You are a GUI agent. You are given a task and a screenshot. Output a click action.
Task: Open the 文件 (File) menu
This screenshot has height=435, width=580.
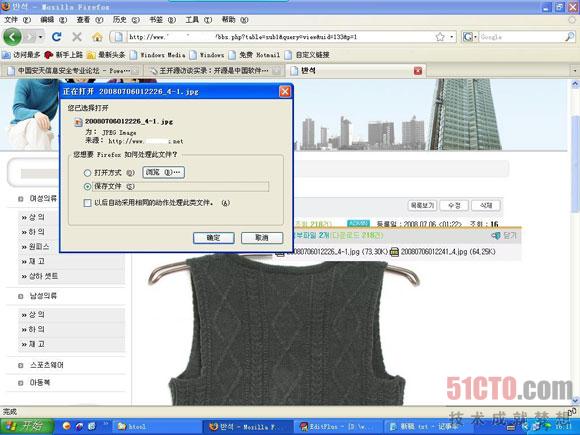coord(17,20)
